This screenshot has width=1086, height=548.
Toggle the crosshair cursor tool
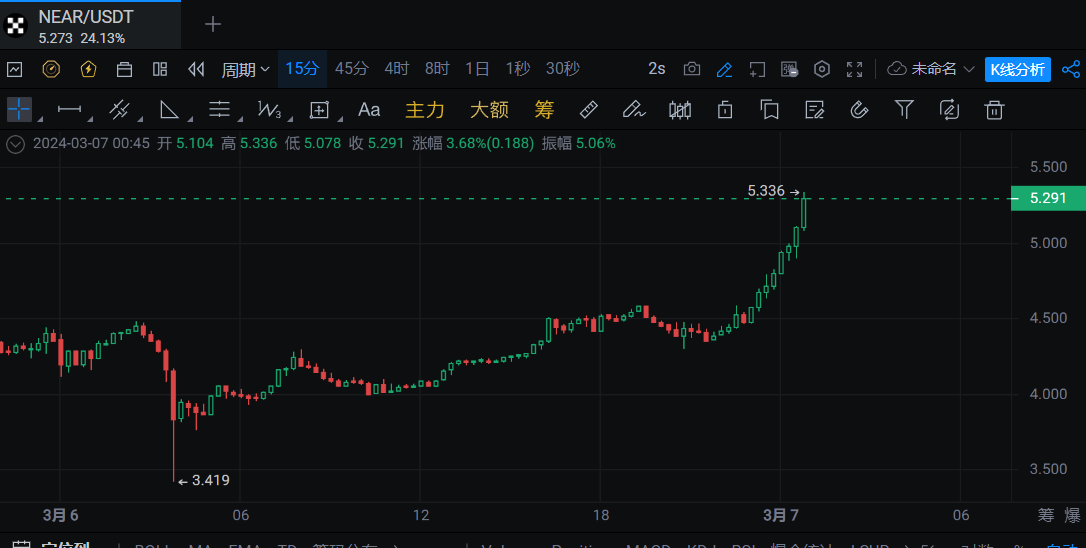pyautogui.click(x=19, y=109)
